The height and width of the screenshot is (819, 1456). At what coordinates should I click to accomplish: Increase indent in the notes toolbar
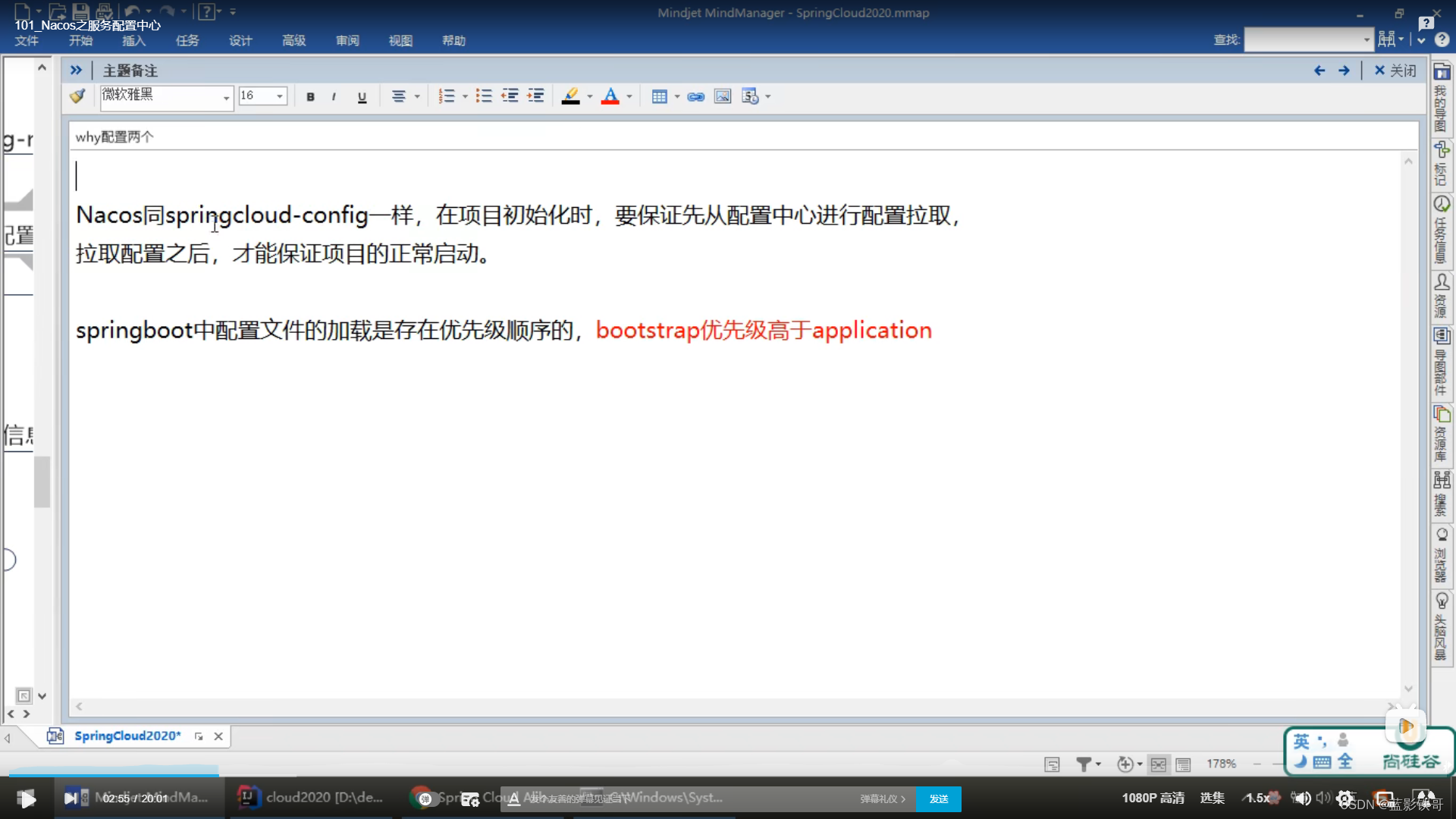[x=535, y=96]
